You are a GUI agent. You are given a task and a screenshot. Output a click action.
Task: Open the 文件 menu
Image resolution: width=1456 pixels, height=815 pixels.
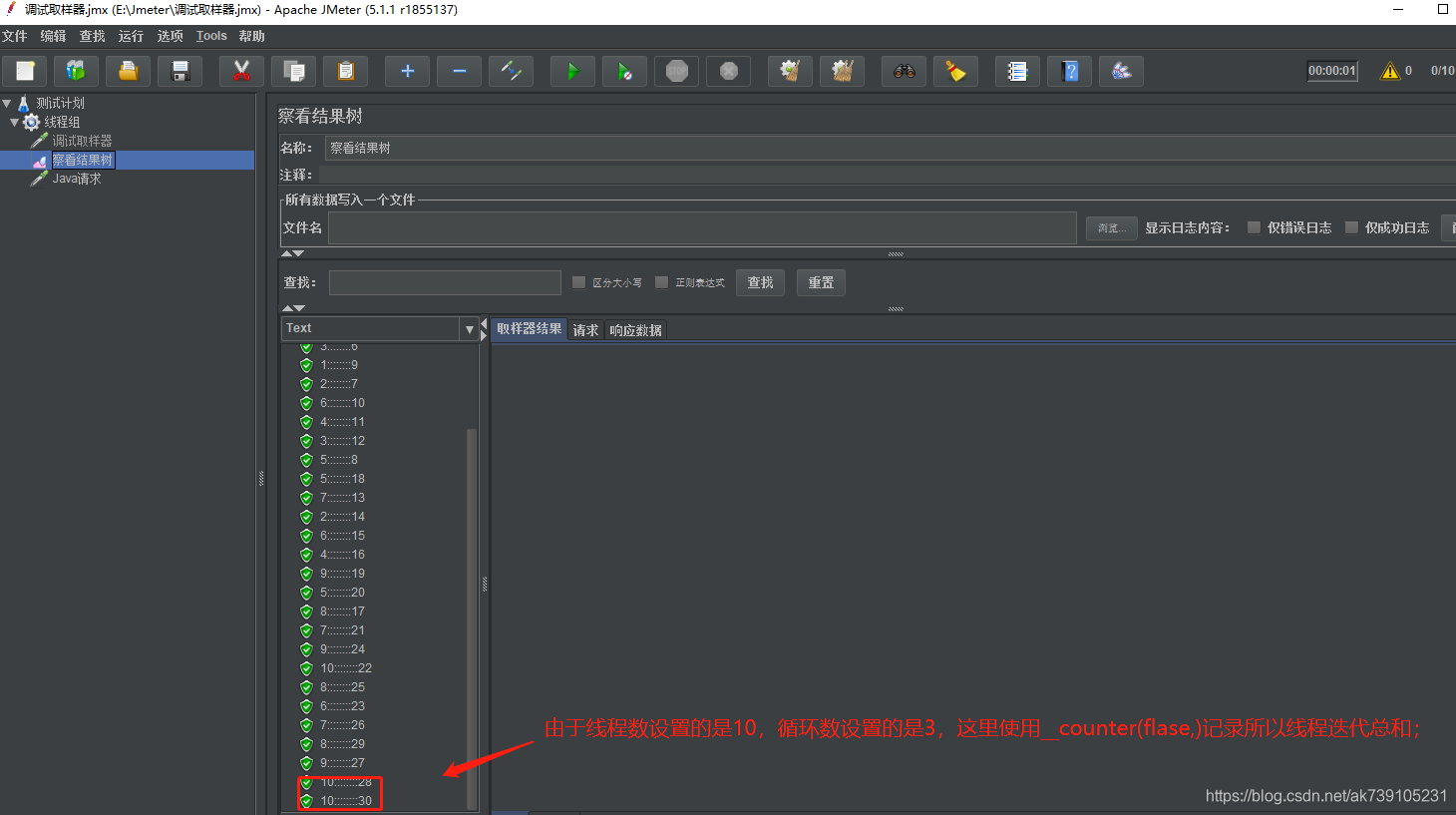click(x=15, y=36)
